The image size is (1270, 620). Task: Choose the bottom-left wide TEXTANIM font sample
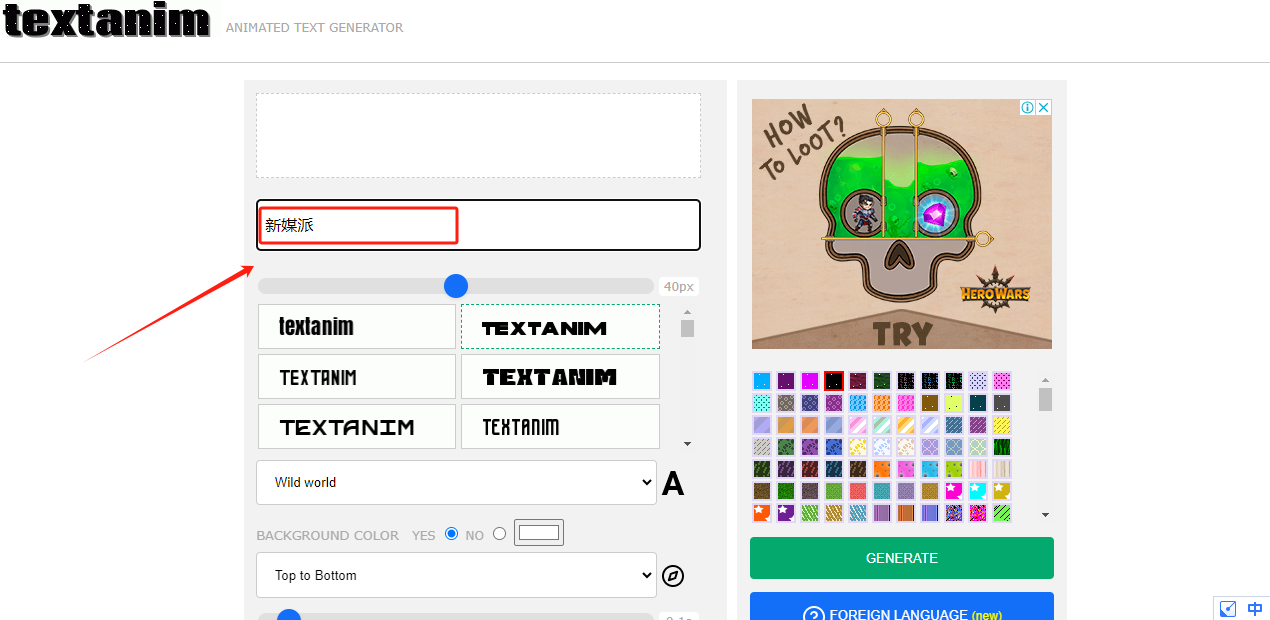coord(357,427)
